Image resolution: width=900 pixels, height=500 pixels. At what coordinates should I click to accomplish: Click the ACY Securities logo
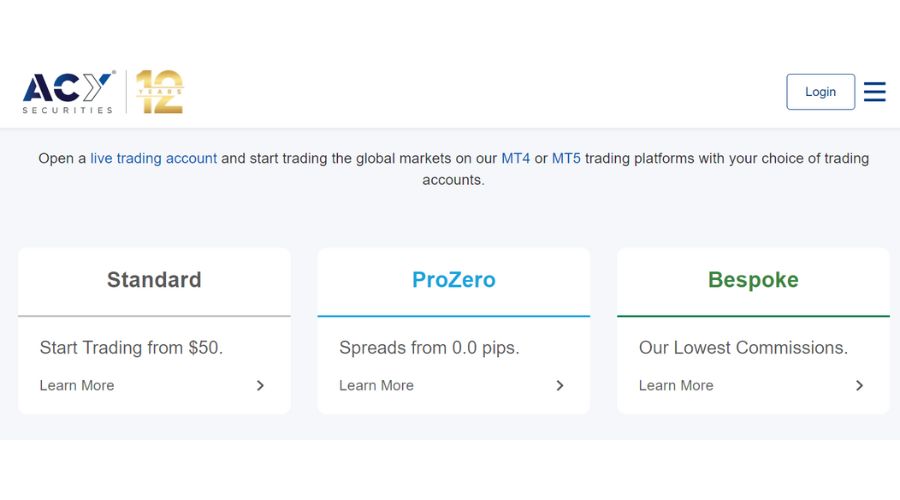68,92
